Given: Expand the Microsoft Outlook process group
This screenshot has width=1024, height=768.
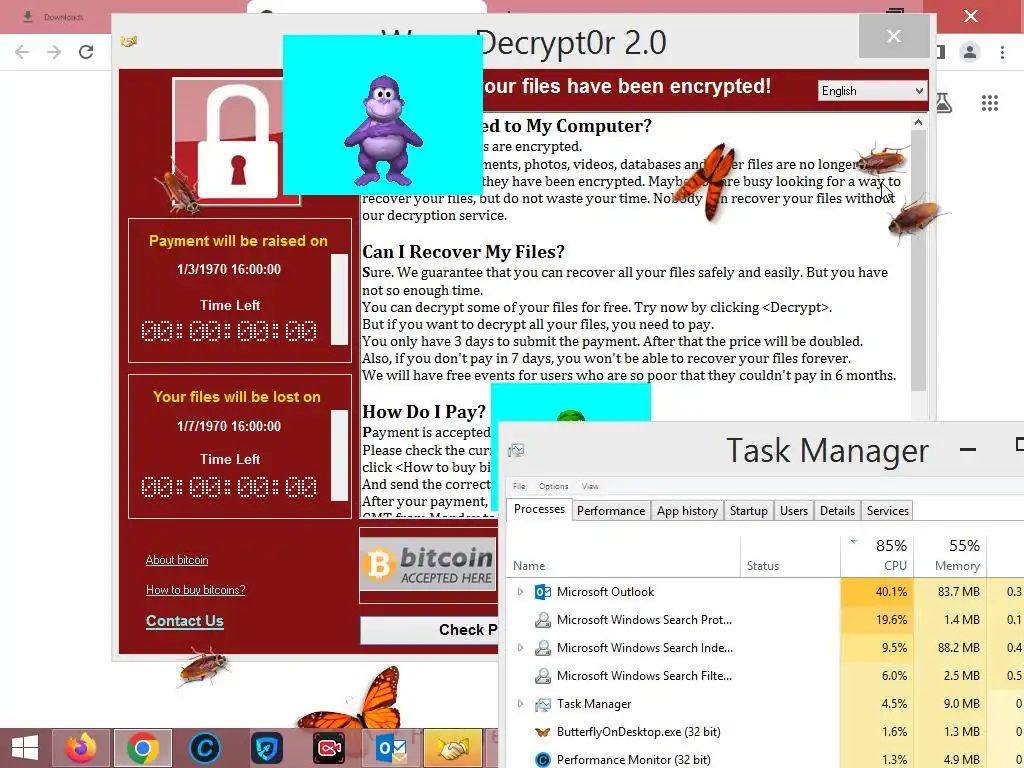Looking at the screenshot, I should pos(520,592).
